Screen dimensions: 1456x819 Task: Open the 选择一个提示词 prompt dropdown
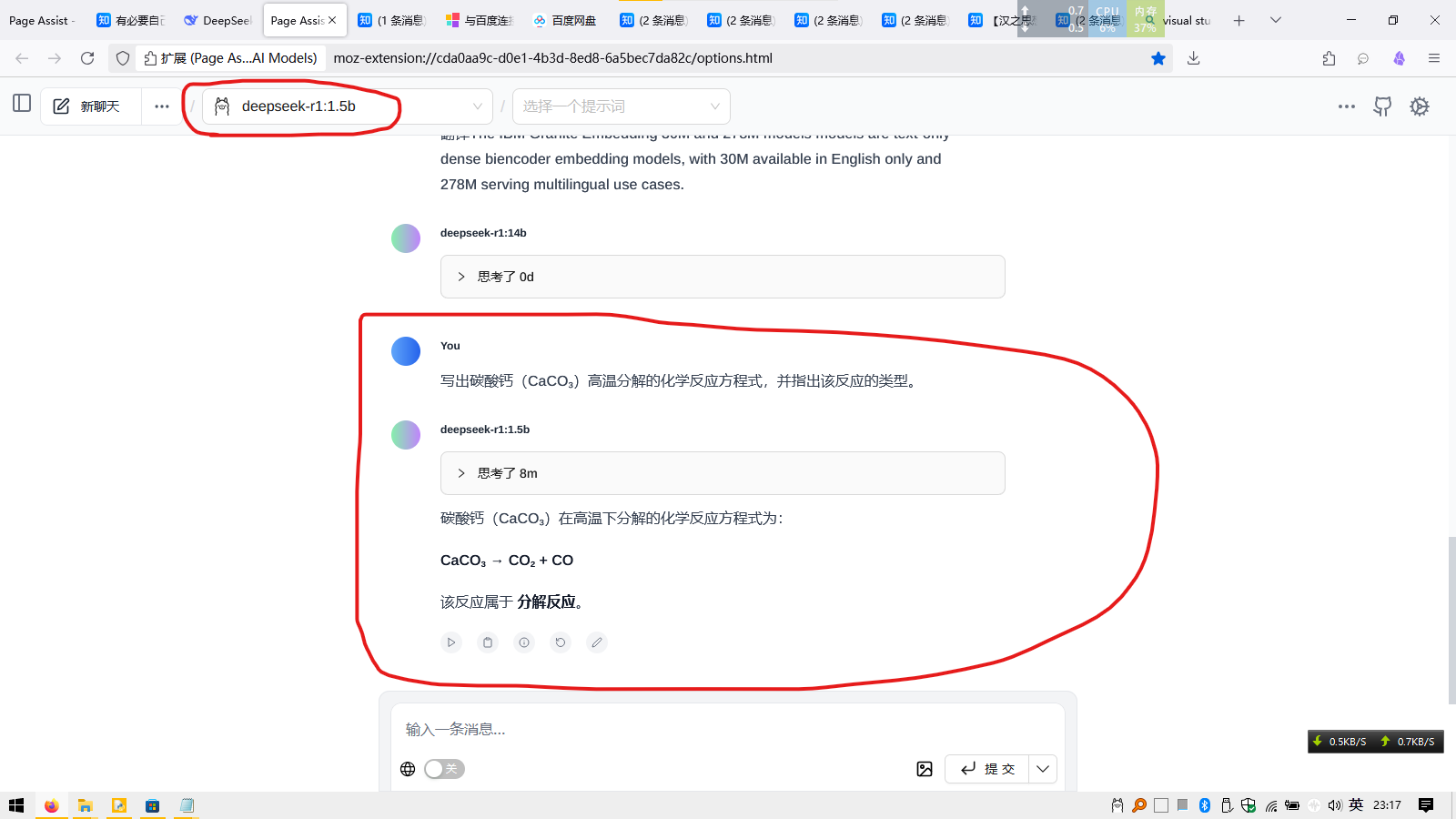point(622,106)
